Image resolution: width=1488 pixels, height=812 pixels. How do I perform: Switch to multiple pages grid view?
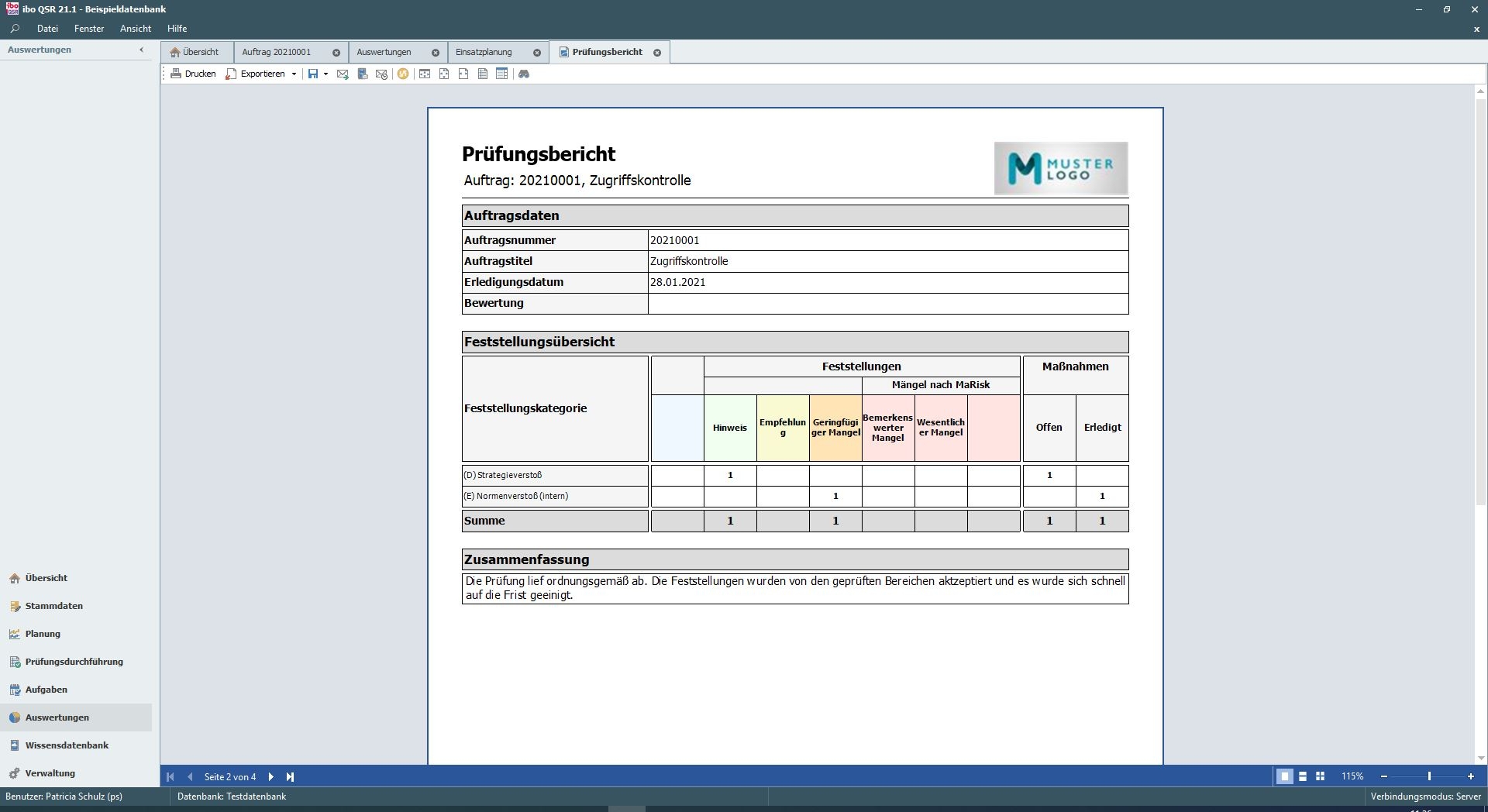point(1321,776)
